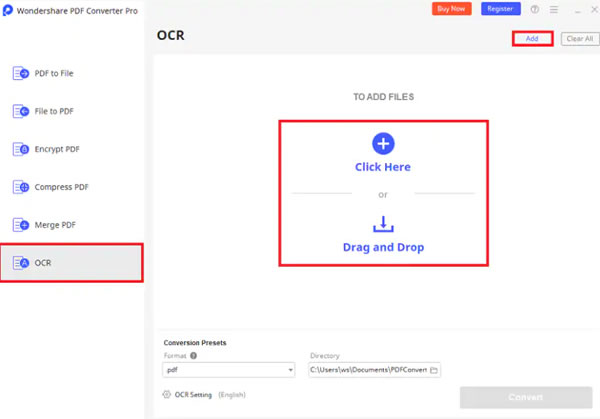This screenshot has width=600, height=419.
Task: Minimize the PDF Converter window
Action: pos(578,10)
